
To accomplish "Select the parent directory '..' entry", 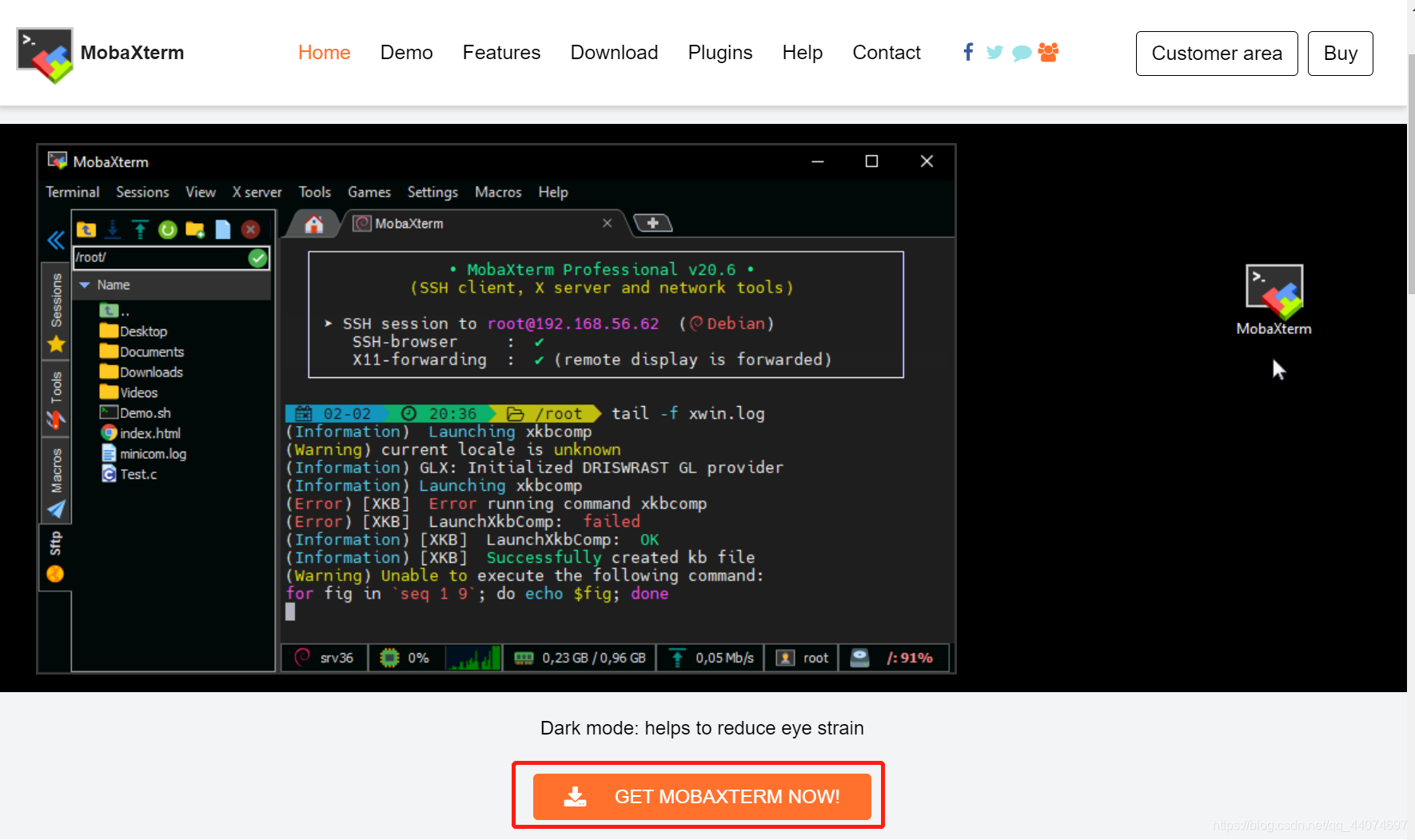I will [114, 311].
